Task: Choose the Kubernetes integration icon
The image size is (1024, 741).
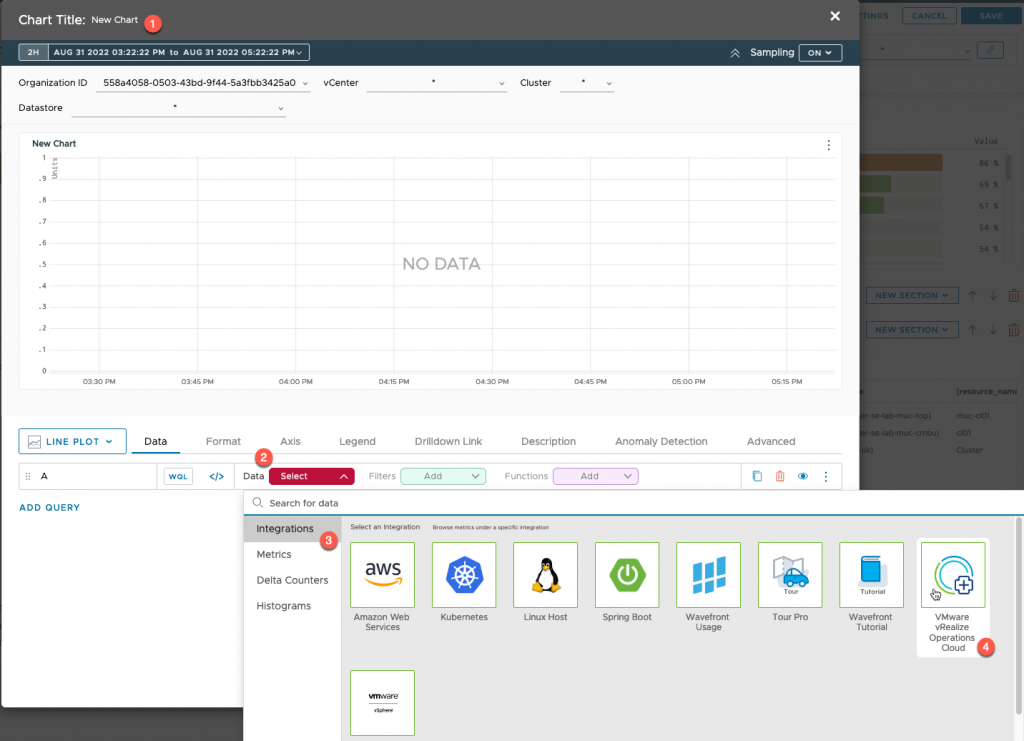Action: point(464,575)
